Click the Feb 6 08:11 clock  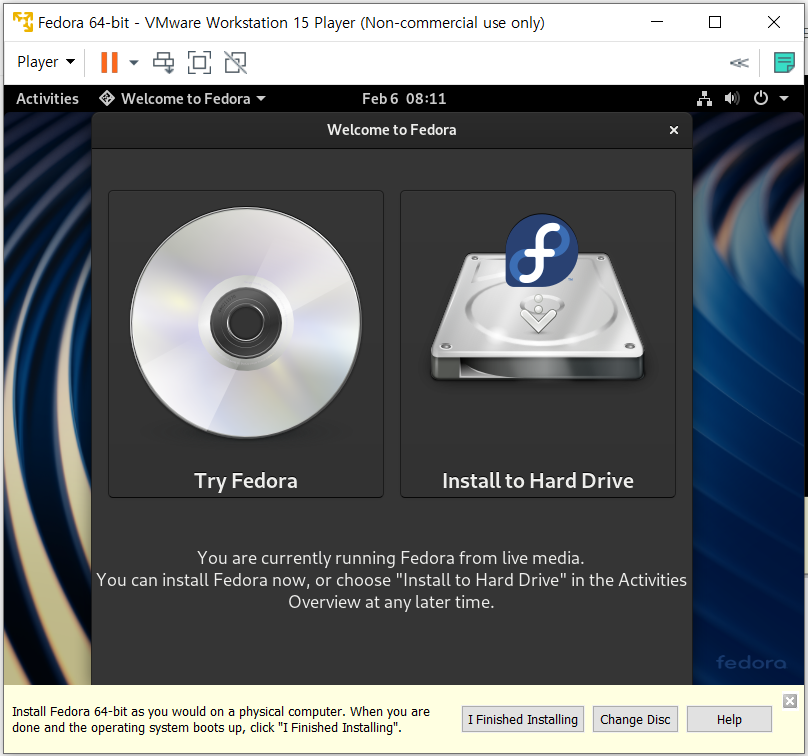[x=404, y=98]
